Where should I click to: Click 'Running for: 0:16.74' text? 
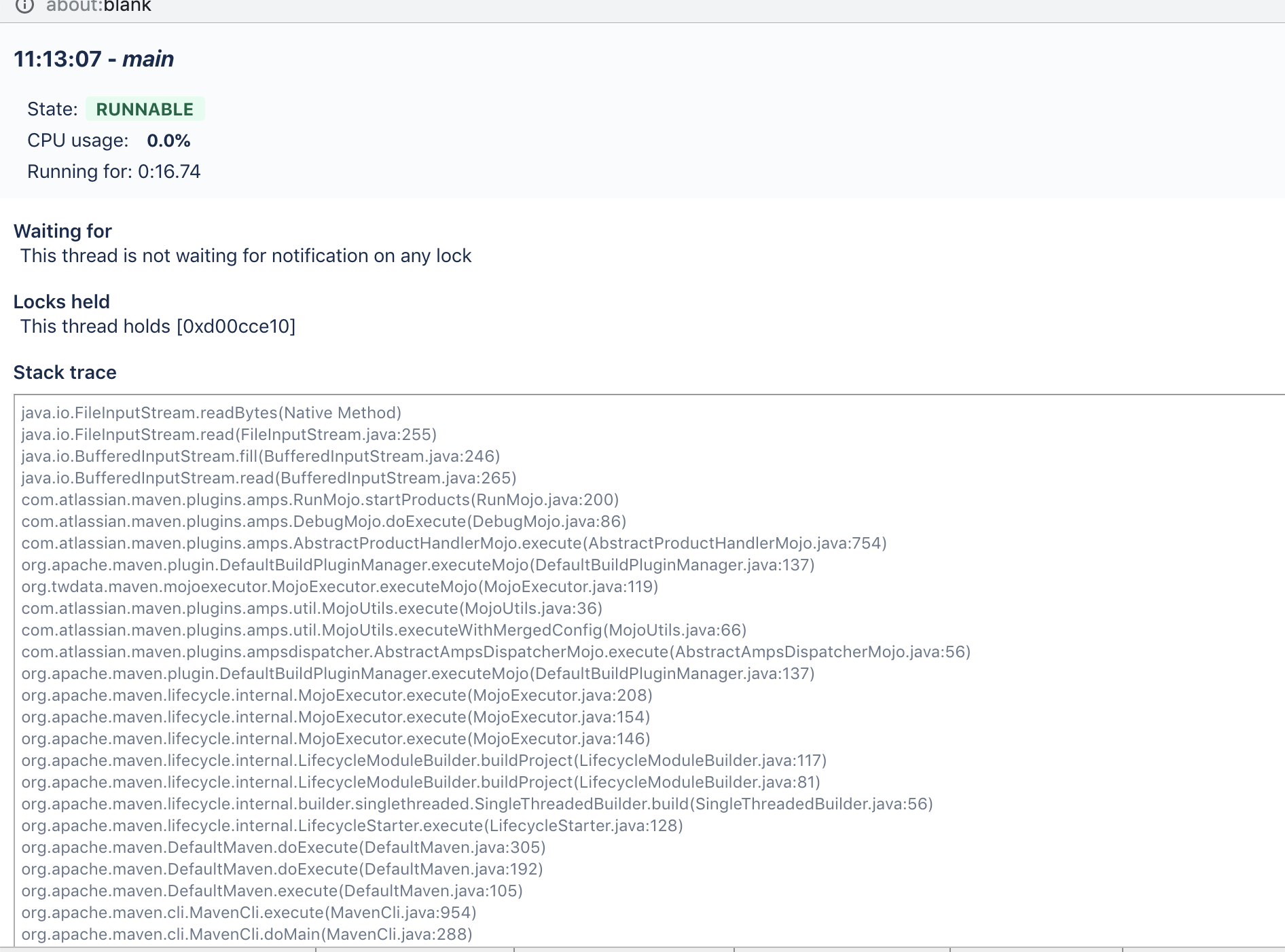click(114, 171)
